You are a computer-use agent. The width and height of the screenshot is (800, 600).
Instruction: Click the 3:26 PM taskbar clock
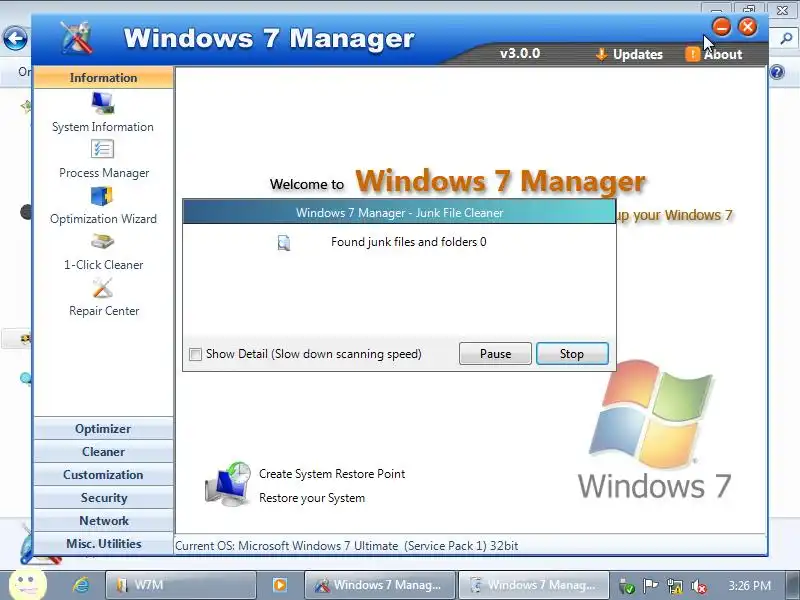(749, 586)
